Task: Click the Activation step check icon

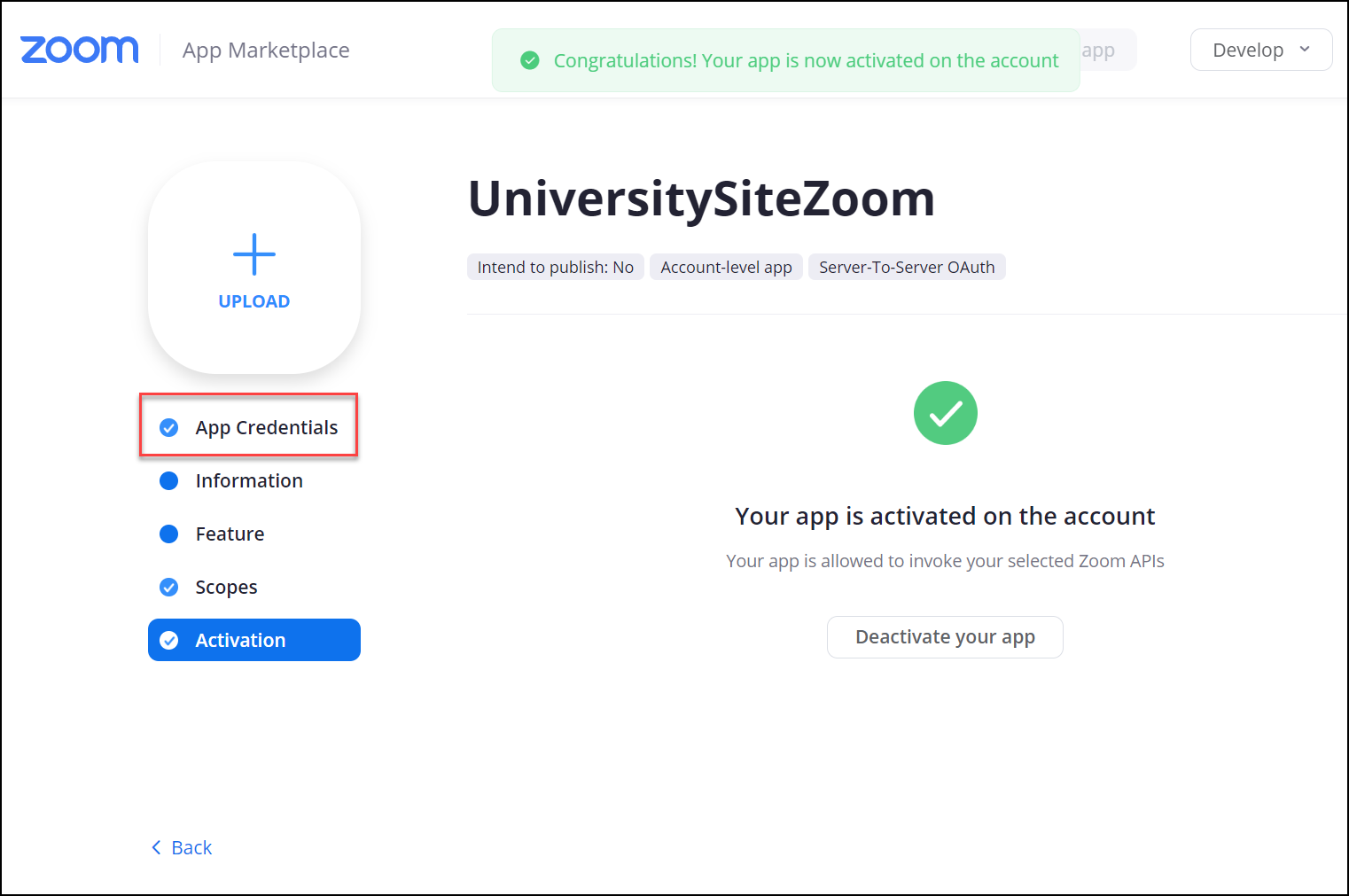Action: click(168, 641)
